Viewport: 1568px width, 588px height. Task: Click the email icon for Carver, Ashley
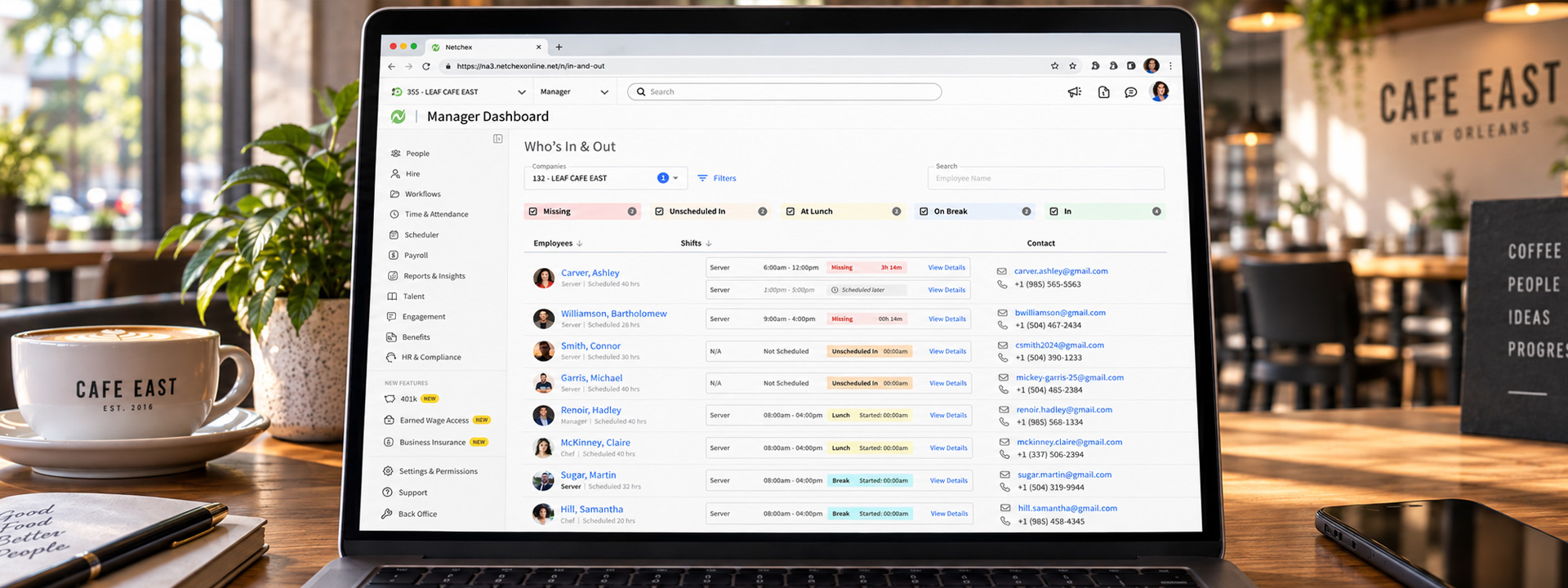point(1001,271)
